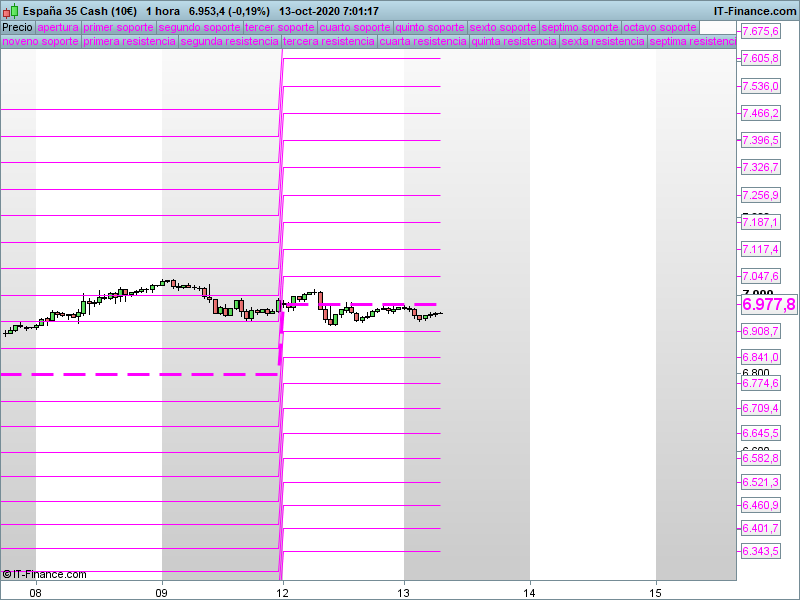This screenshot has width=800, height=600.
Task: Click the 'segundo soporte' legend label
Action: 199,27
